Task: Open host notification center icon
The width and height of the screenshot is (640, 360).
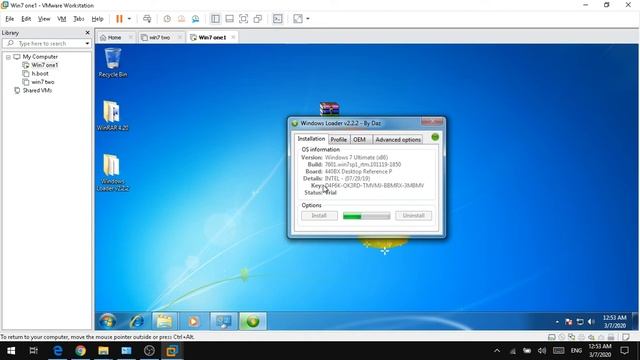Action: (624, 351)
